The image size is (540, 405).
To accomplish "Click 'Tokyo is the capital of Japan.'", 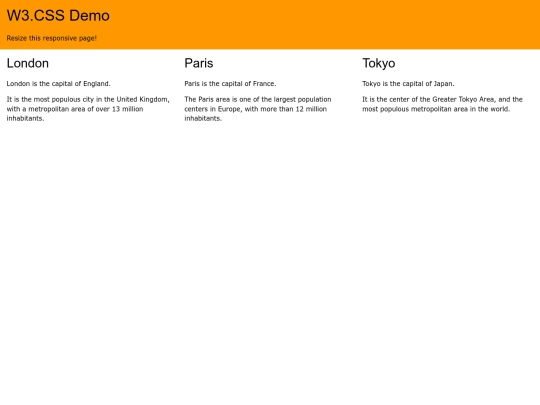I will (x=408, y=84).
